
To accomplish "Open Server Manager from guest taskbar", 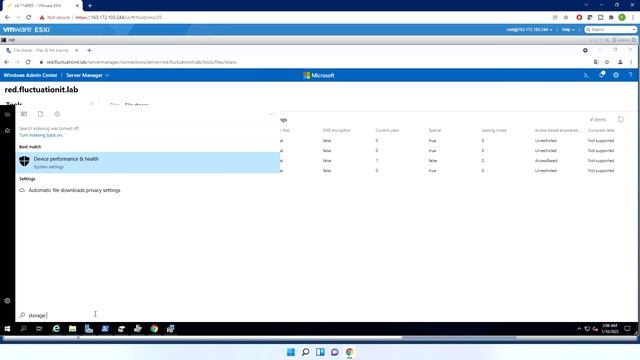I will pos(89,329).
